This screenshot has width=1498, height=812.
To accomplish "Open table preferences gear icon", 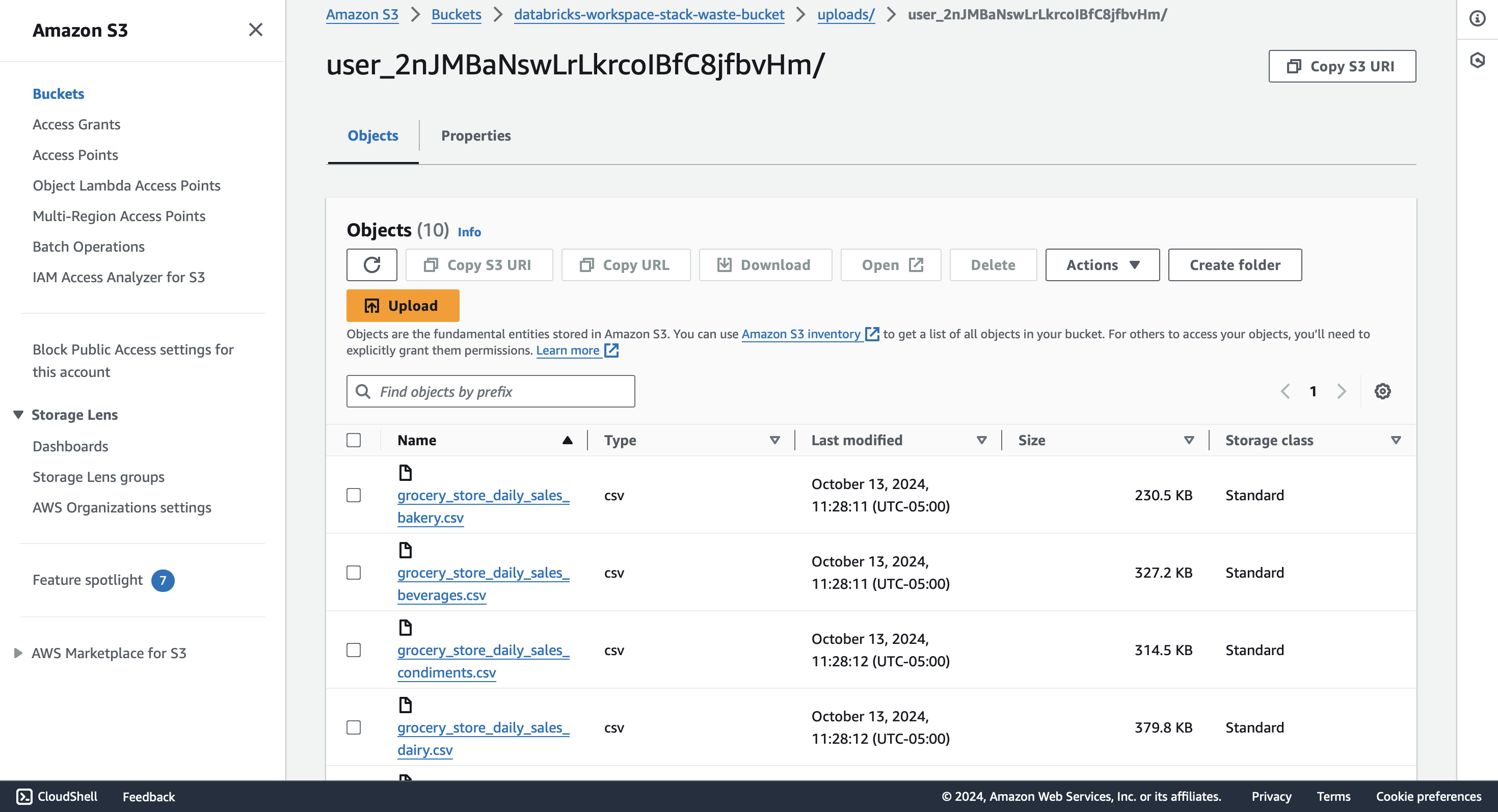I will pos(1382,391).
